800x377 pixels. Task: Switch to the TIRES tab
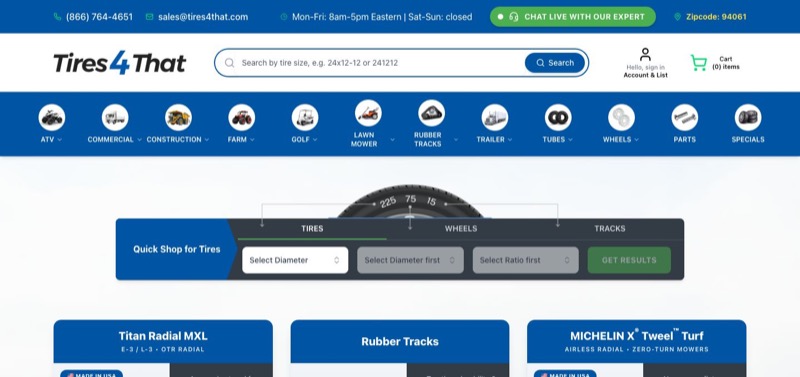pyautogui.click(x=312, y=229)
